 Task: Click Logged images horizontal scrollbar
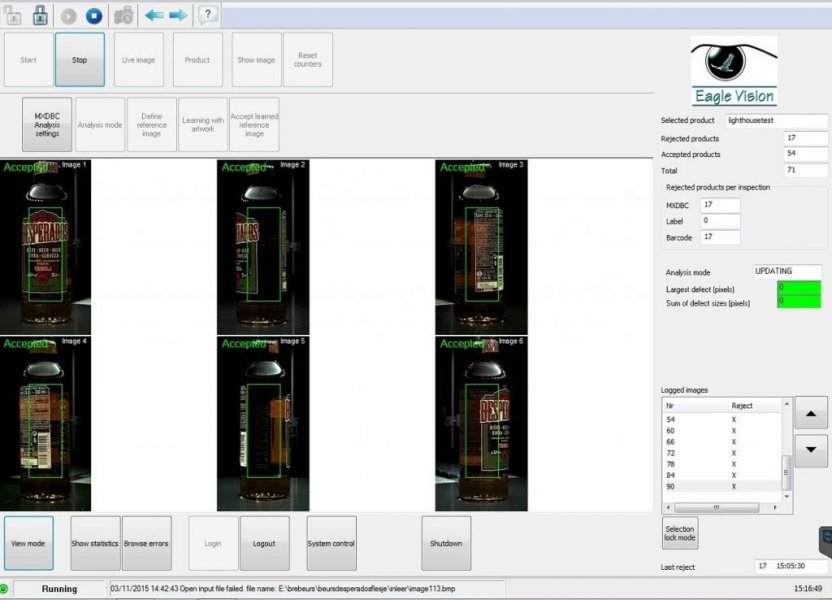722,508
